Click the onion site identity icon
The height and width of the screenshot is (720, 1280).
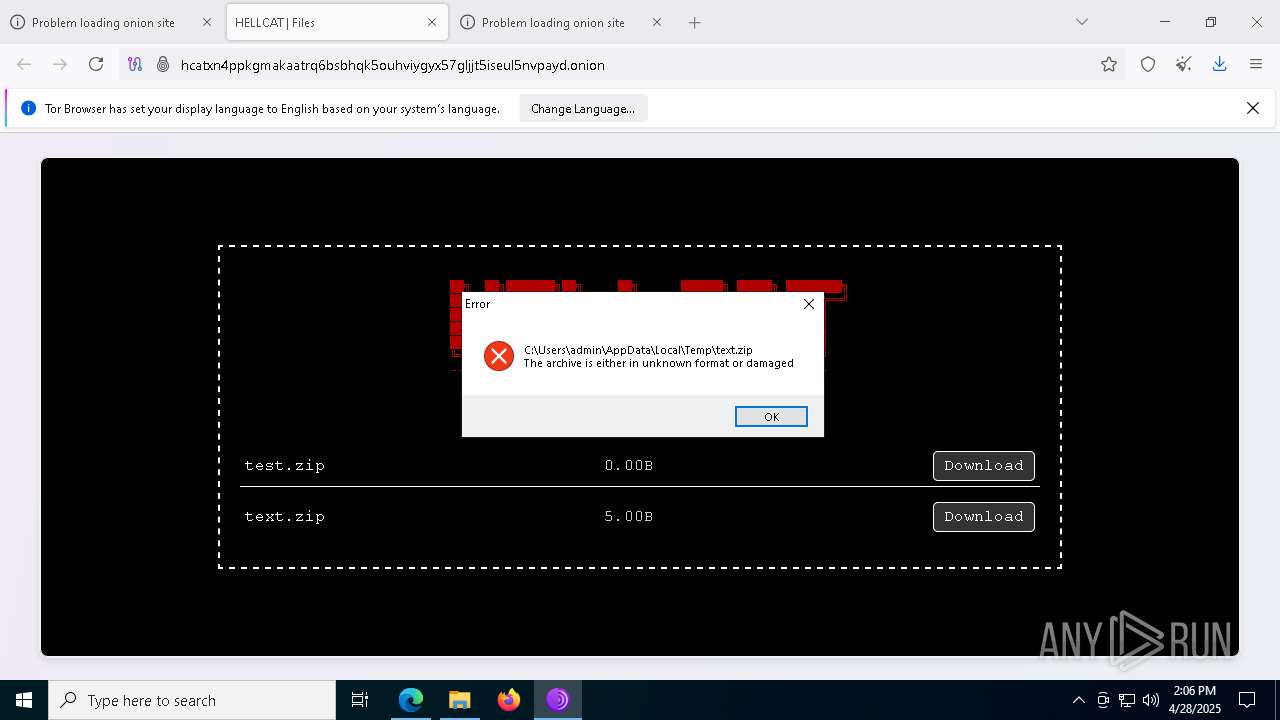pos(163,65)
